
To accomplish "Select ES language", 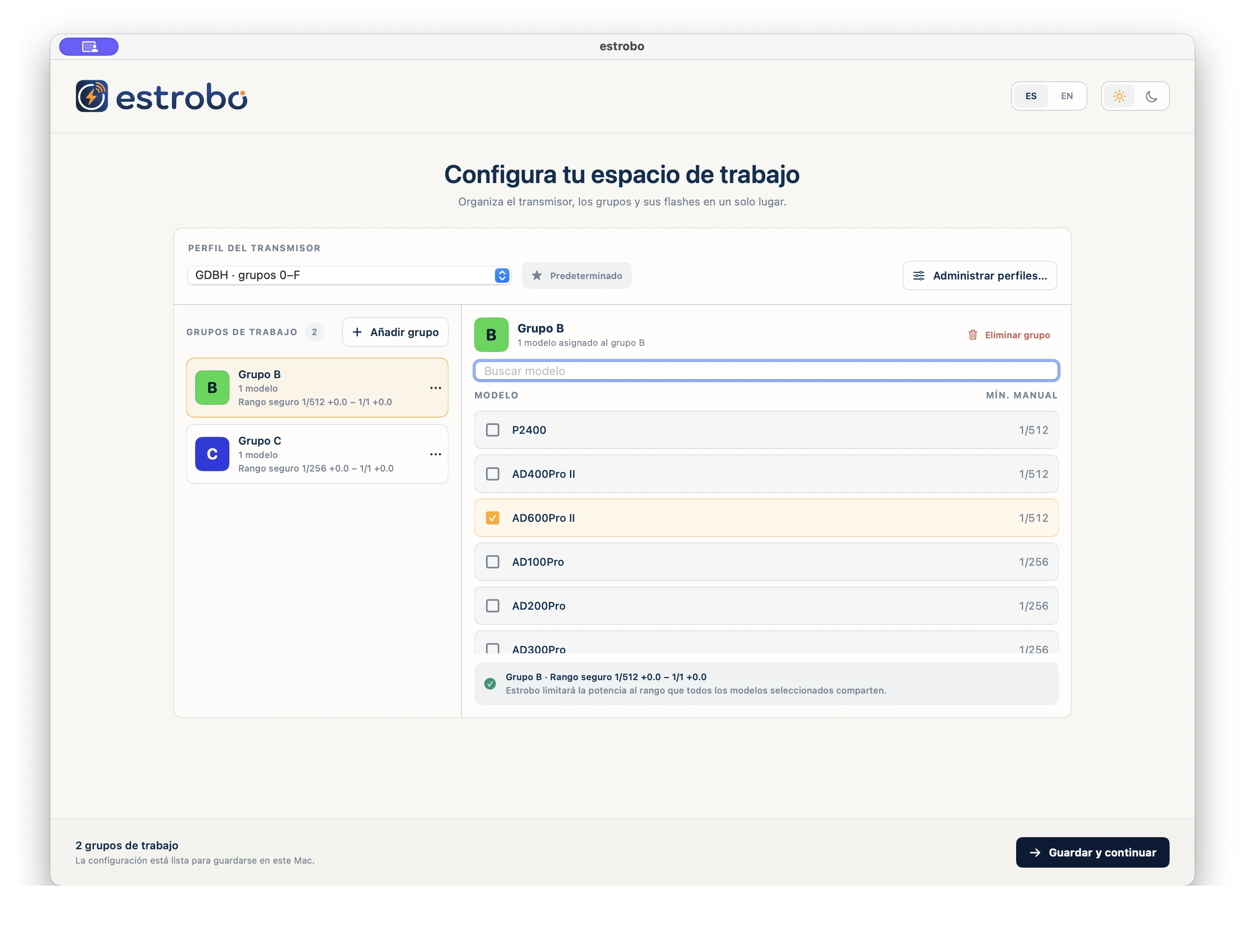I will [x=1031, y=96].
